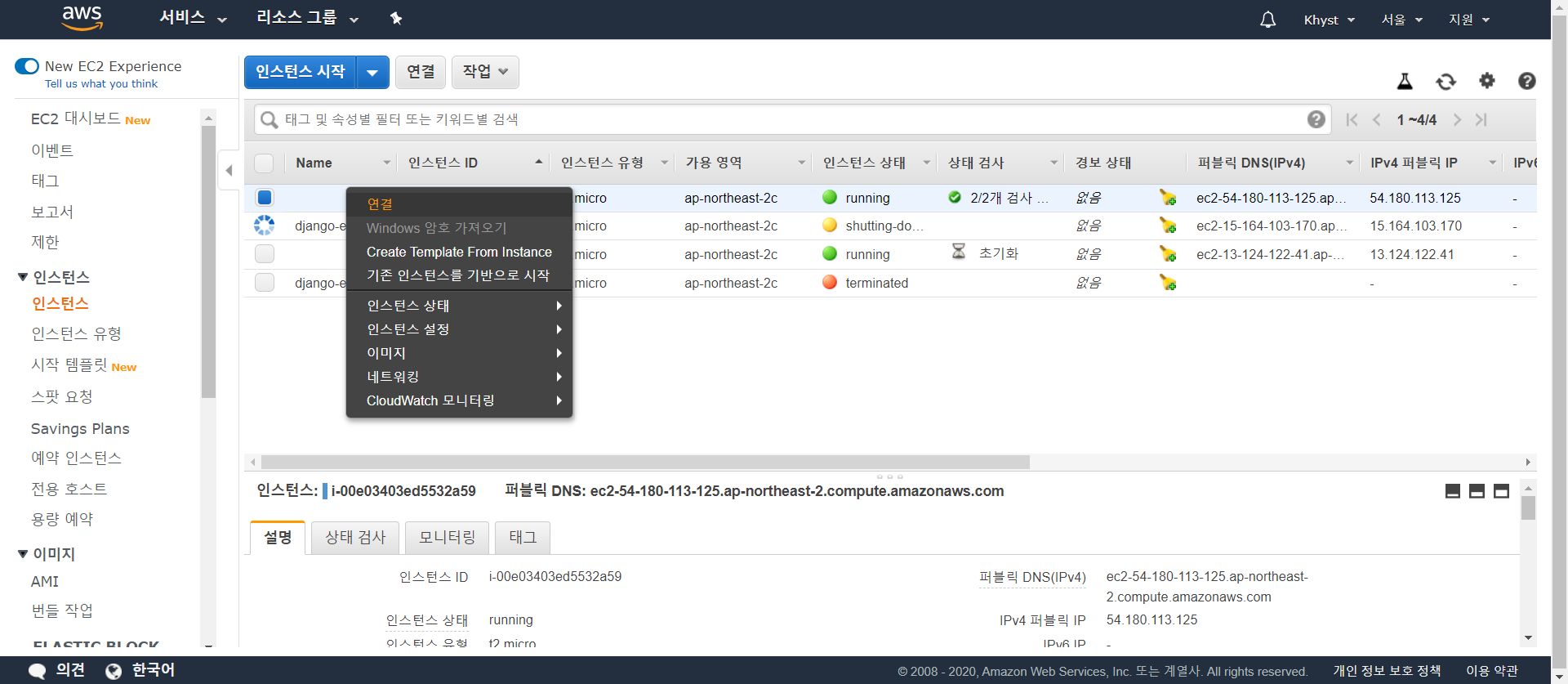
Task: Open the 리소스 그룹 menu
Action: click(x=307, y=18)
